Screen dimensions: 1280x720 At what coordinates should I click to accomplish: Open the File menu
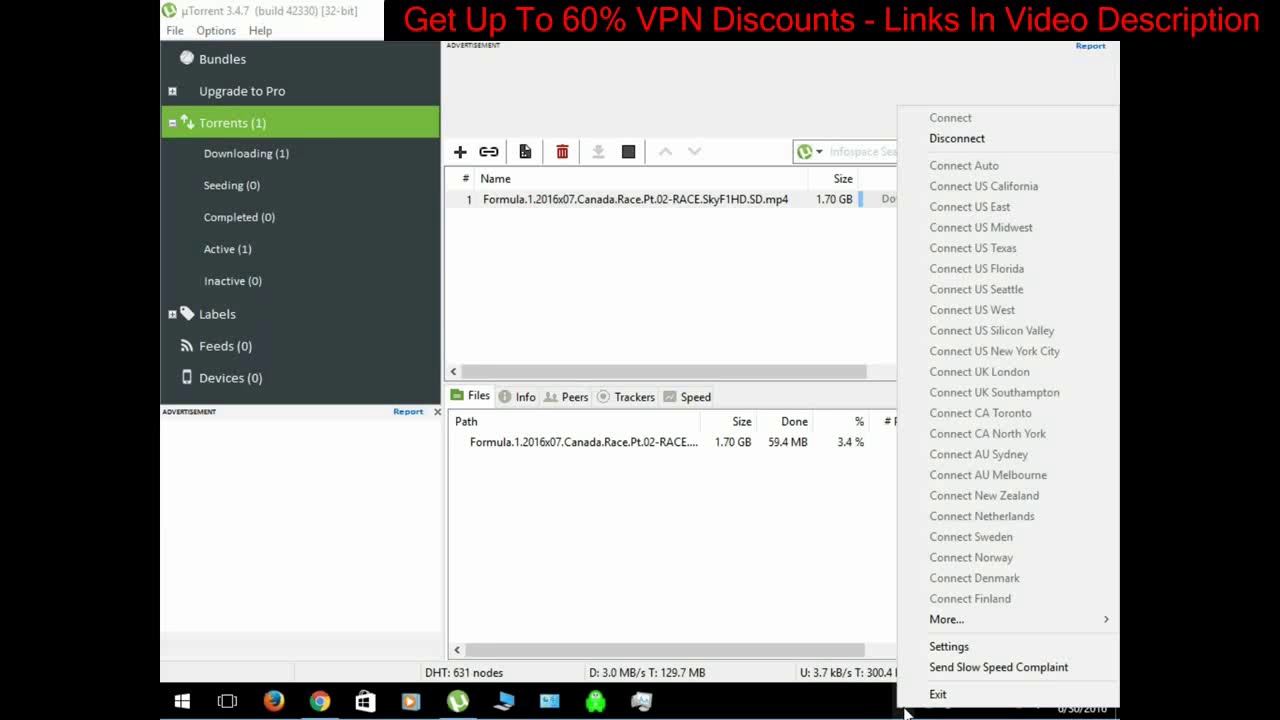click(175, 31)
